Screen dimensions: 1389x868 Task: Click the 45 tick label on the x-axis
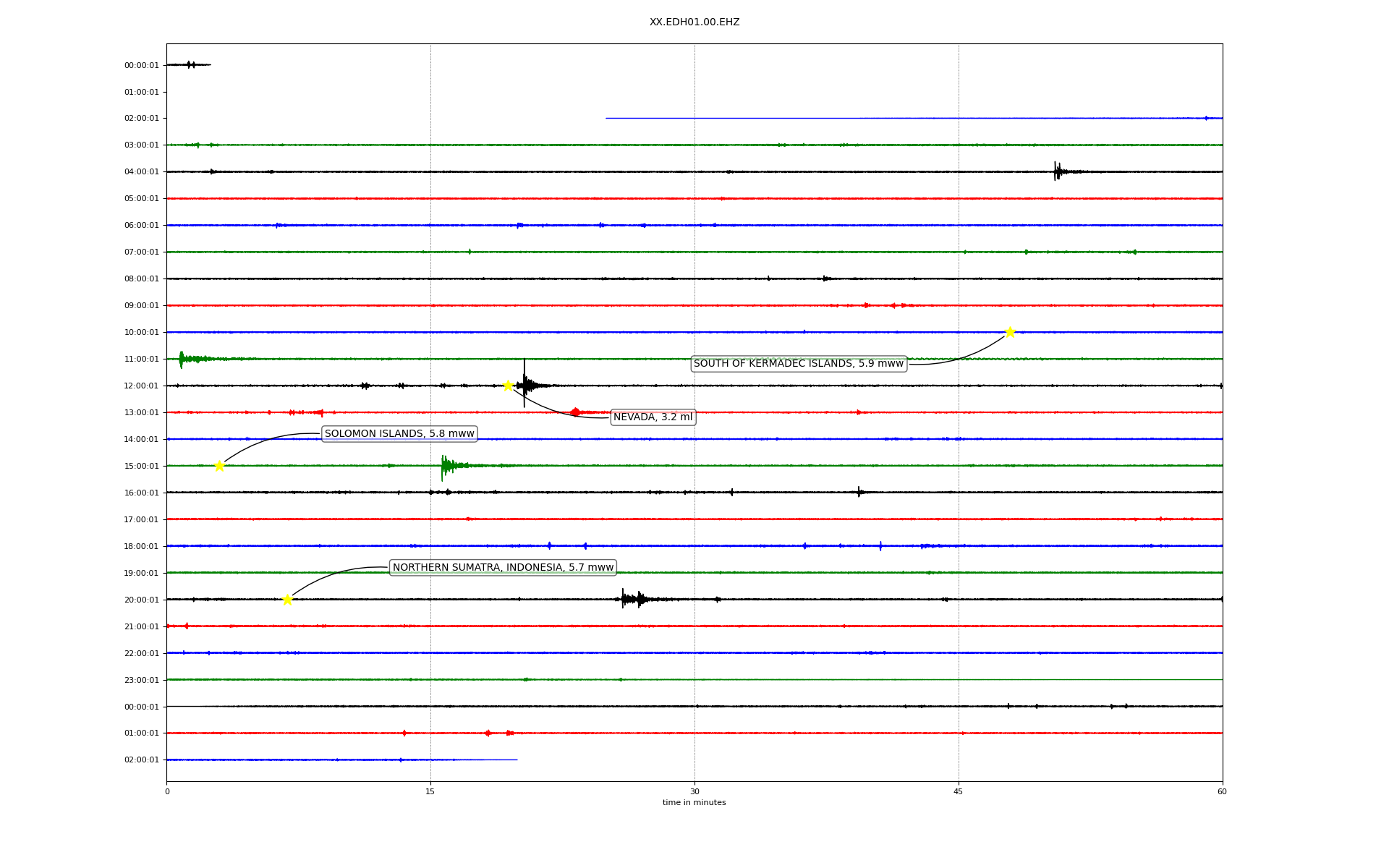coord(959,791)
